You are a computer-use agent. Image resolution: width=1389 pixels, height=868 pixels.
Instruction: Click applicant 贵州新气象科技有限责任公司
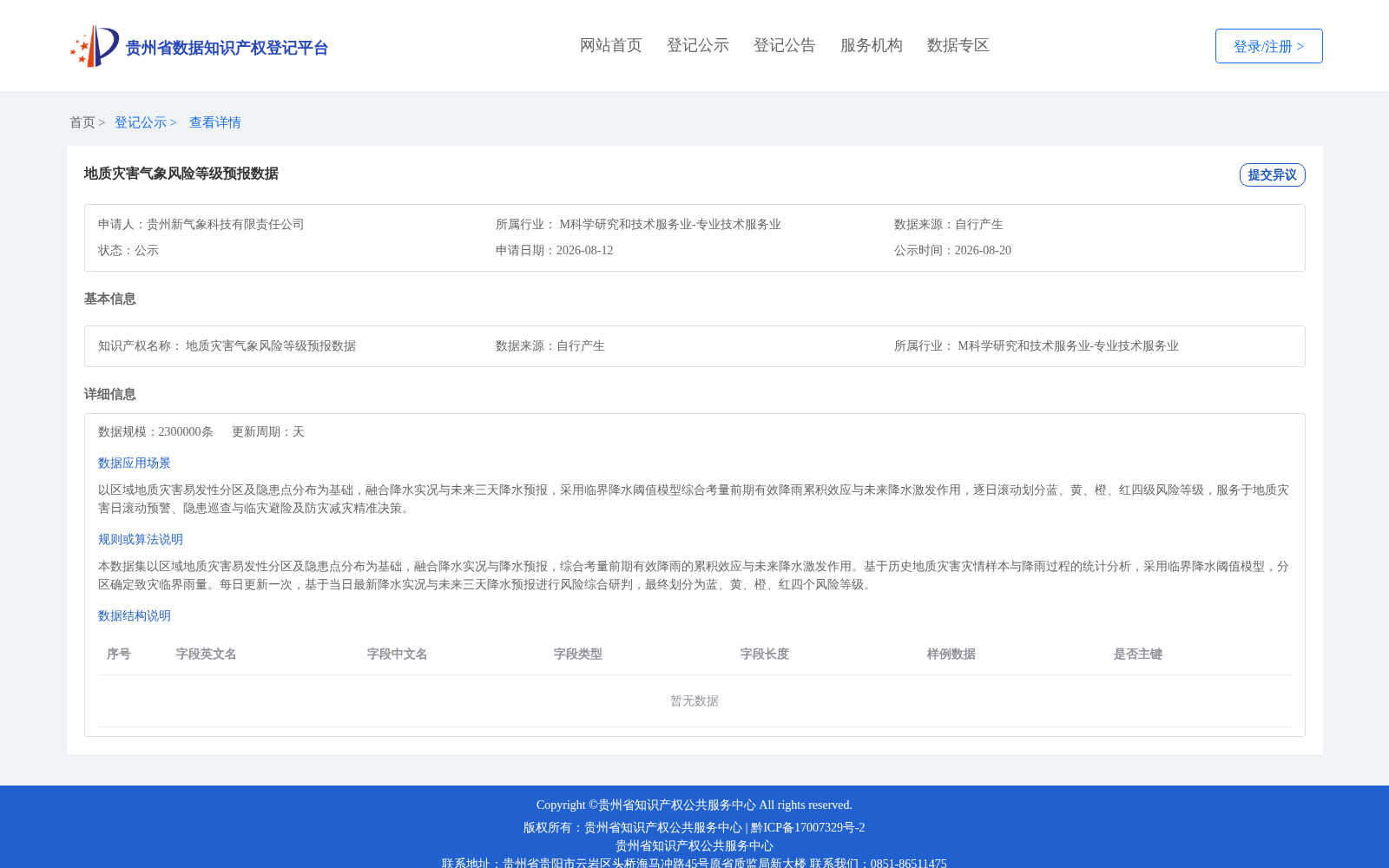(226, 224)
